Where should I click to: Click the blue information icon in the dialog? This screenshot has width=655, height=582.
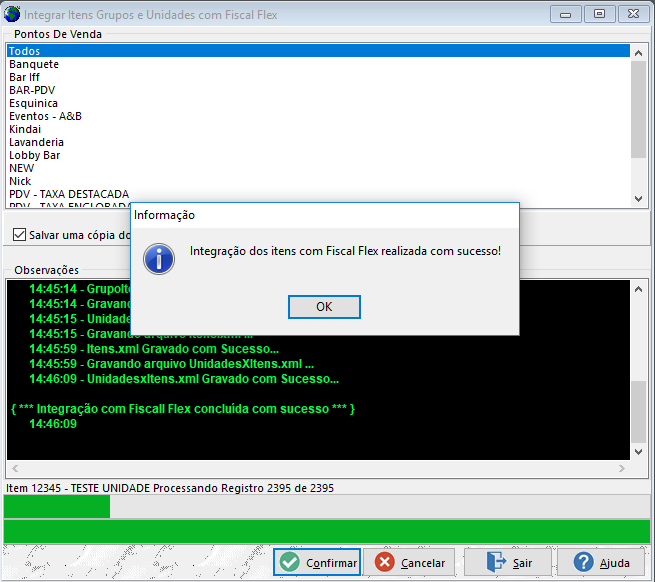(159, 259)
